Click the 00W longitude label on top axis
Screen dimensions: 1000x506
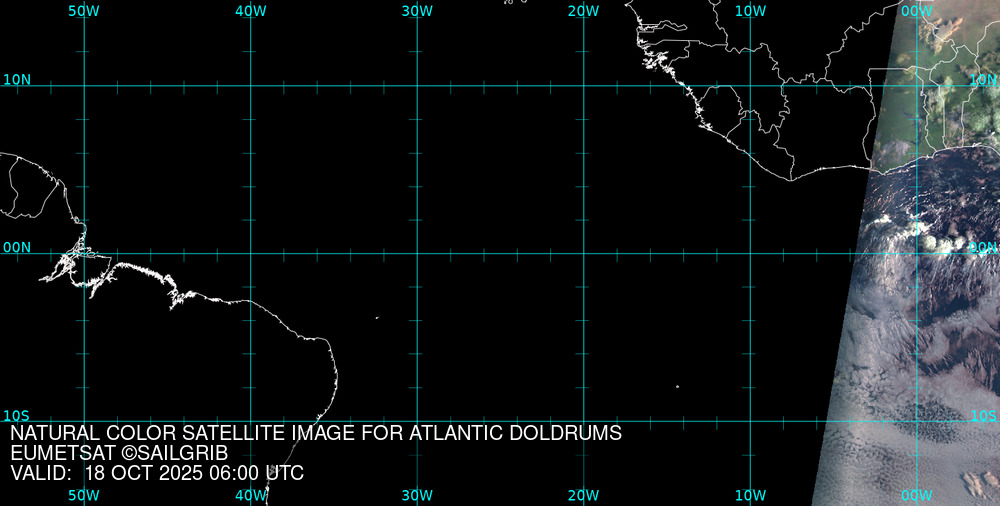tap(916, 11)
